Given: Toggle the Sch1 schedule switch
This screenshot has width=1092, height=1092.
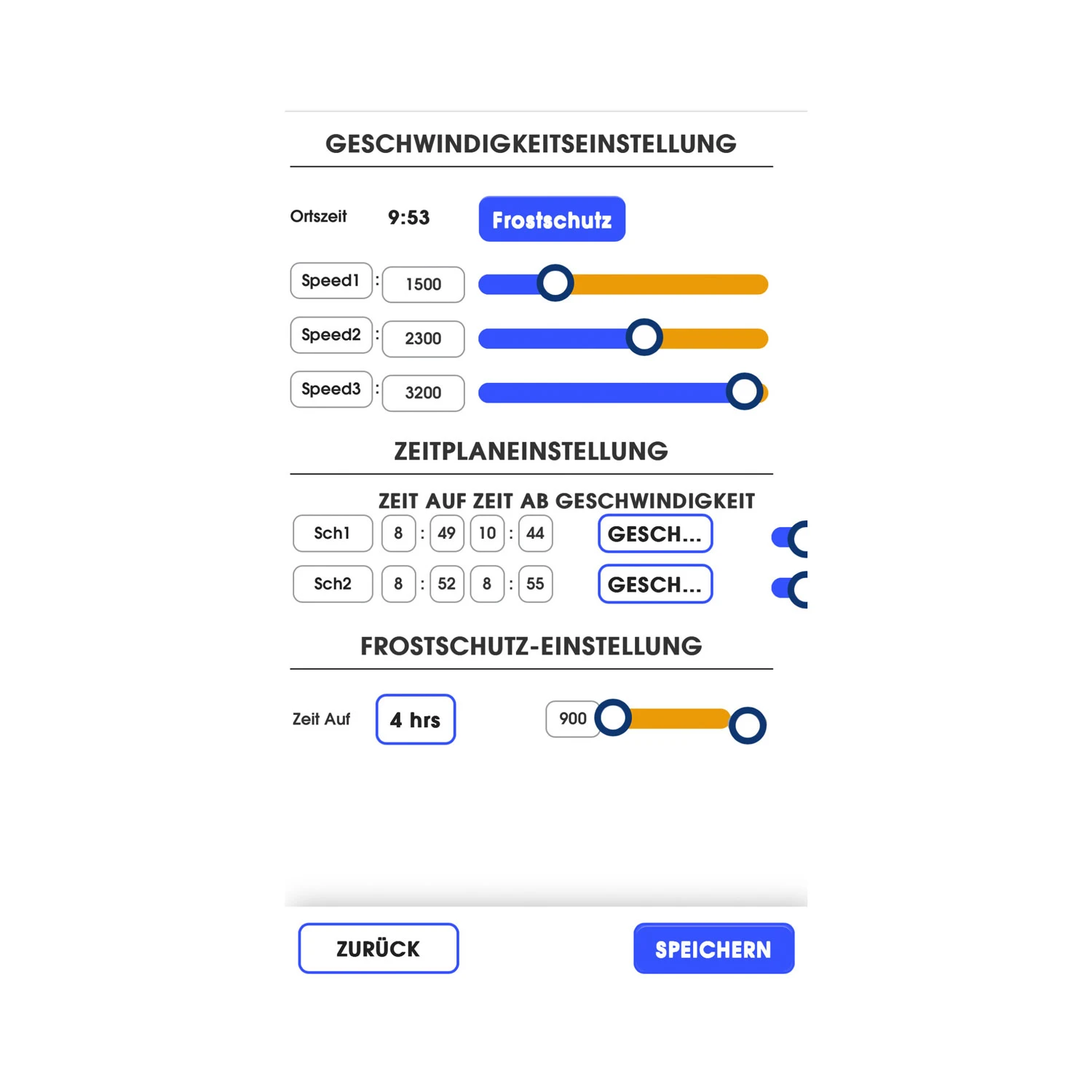Looking at the screenshot, I should (x=791, y=539).
